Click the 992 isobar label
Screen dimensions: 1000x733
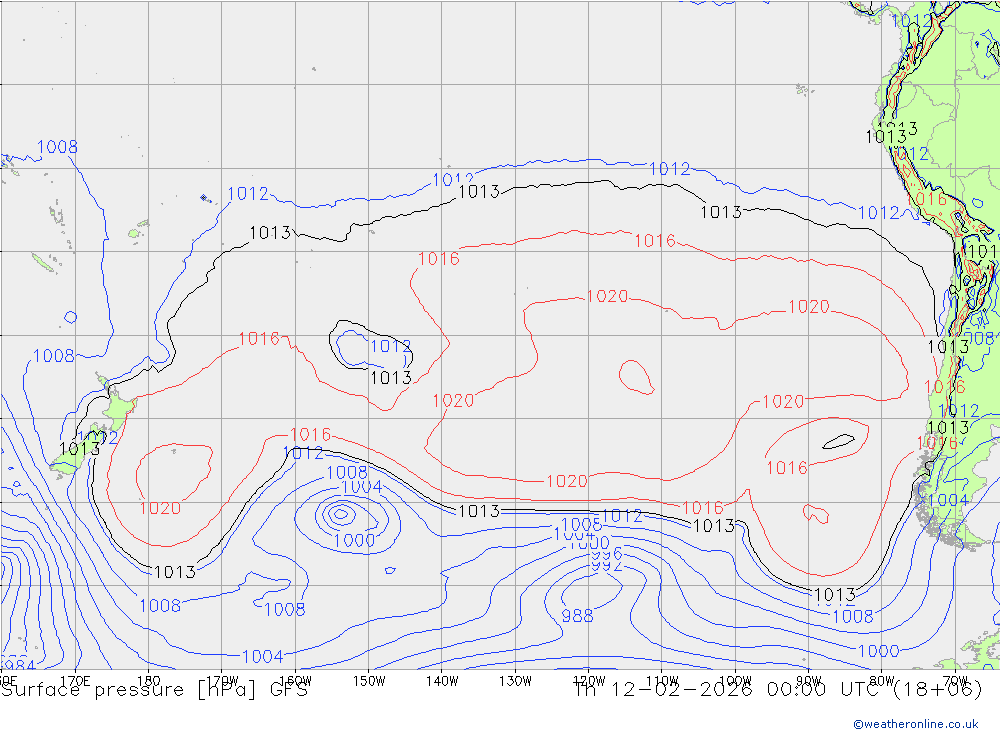(x=606, y=566)
